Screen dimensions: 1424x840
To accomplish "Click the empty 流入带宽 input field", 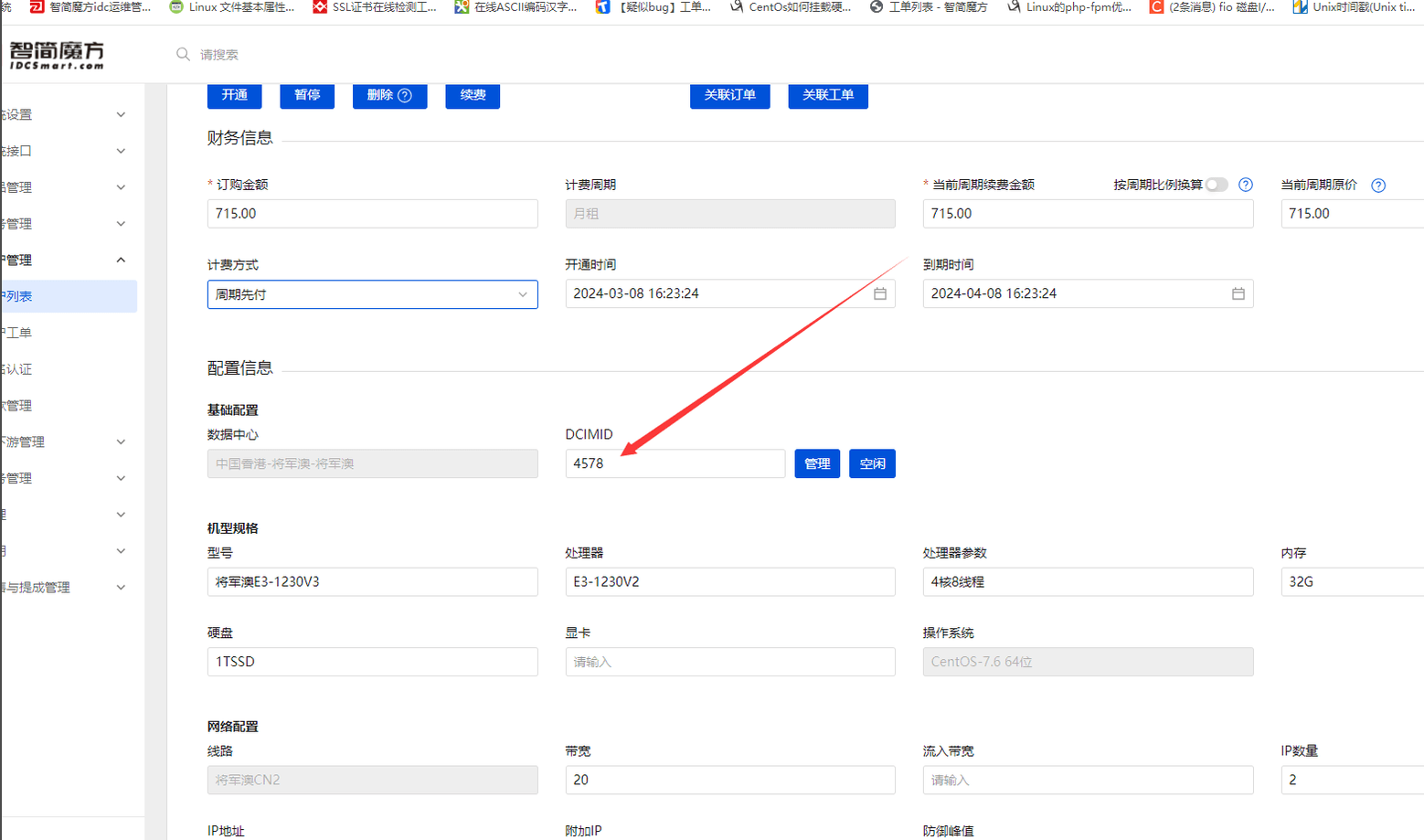I will point(1088,780).
